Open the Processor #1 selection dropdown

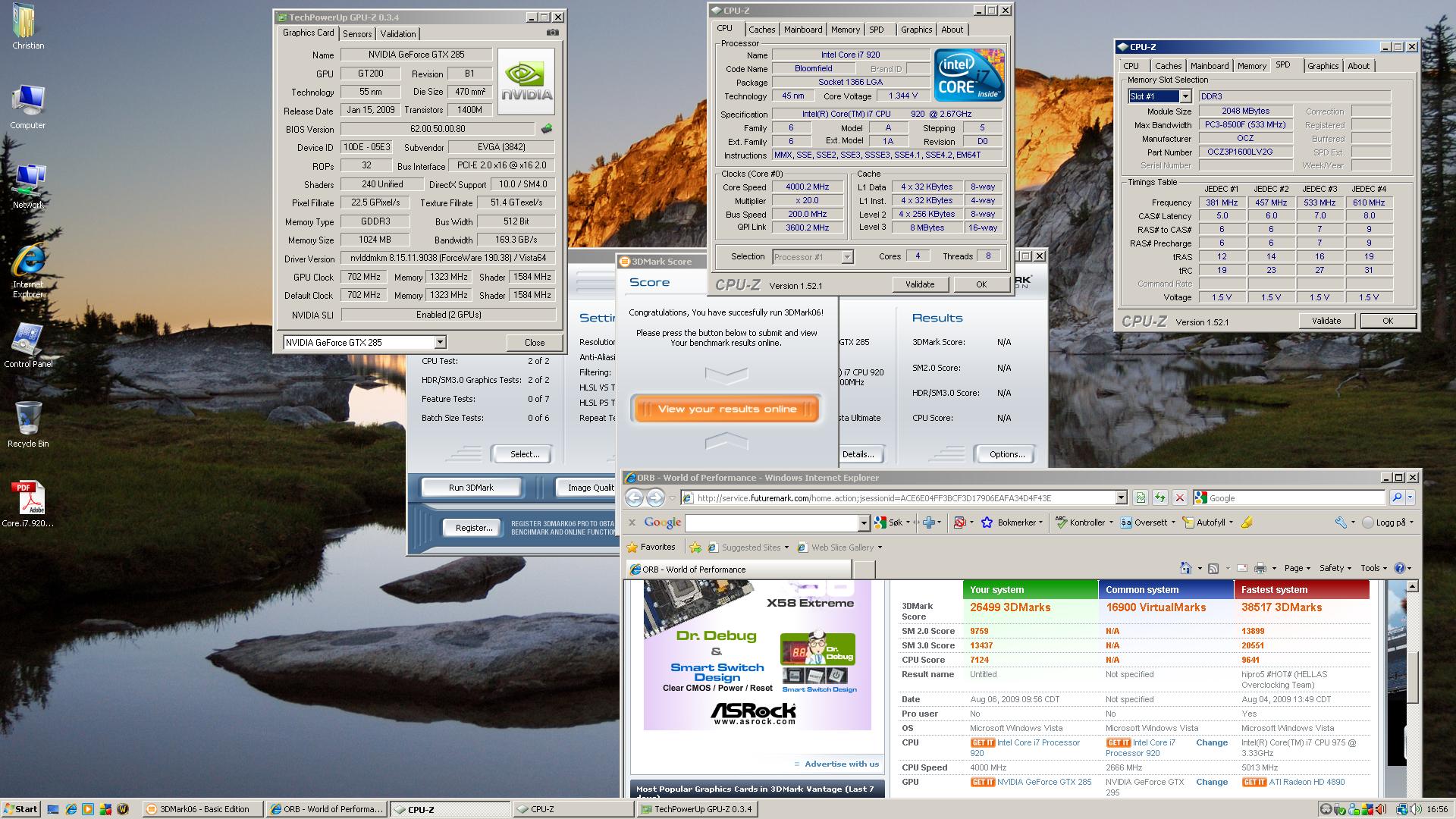click(x=847, y=257)
